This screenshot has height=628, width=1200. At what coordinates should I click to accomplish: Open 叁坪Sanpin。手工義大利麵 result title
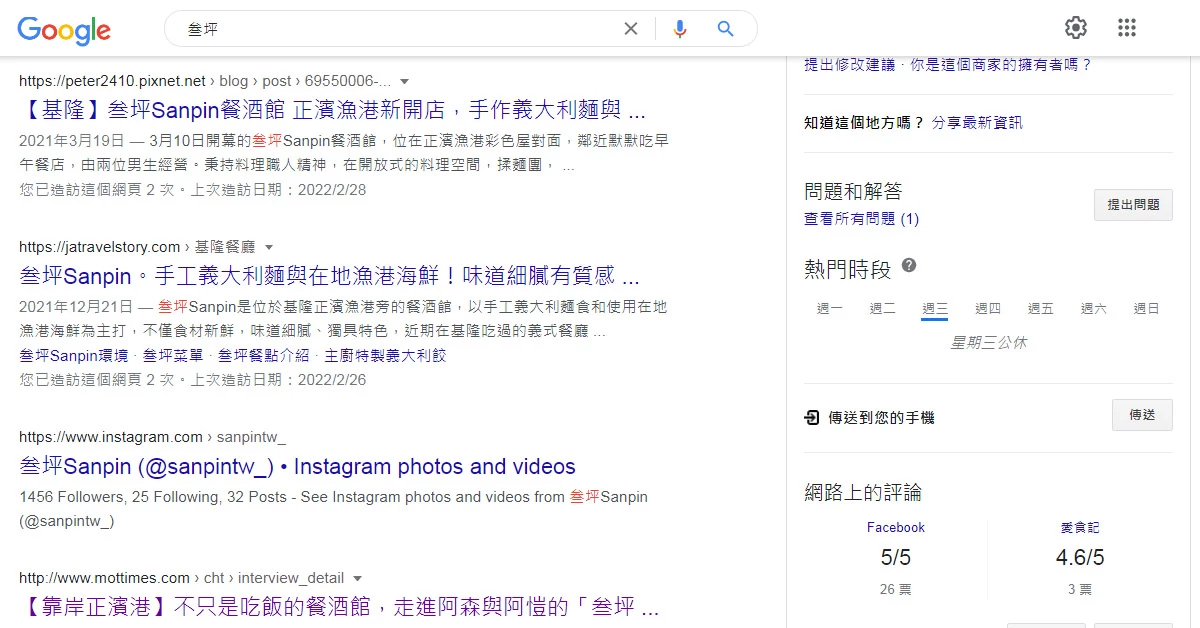pyautogui.click(x=329, y=275)
